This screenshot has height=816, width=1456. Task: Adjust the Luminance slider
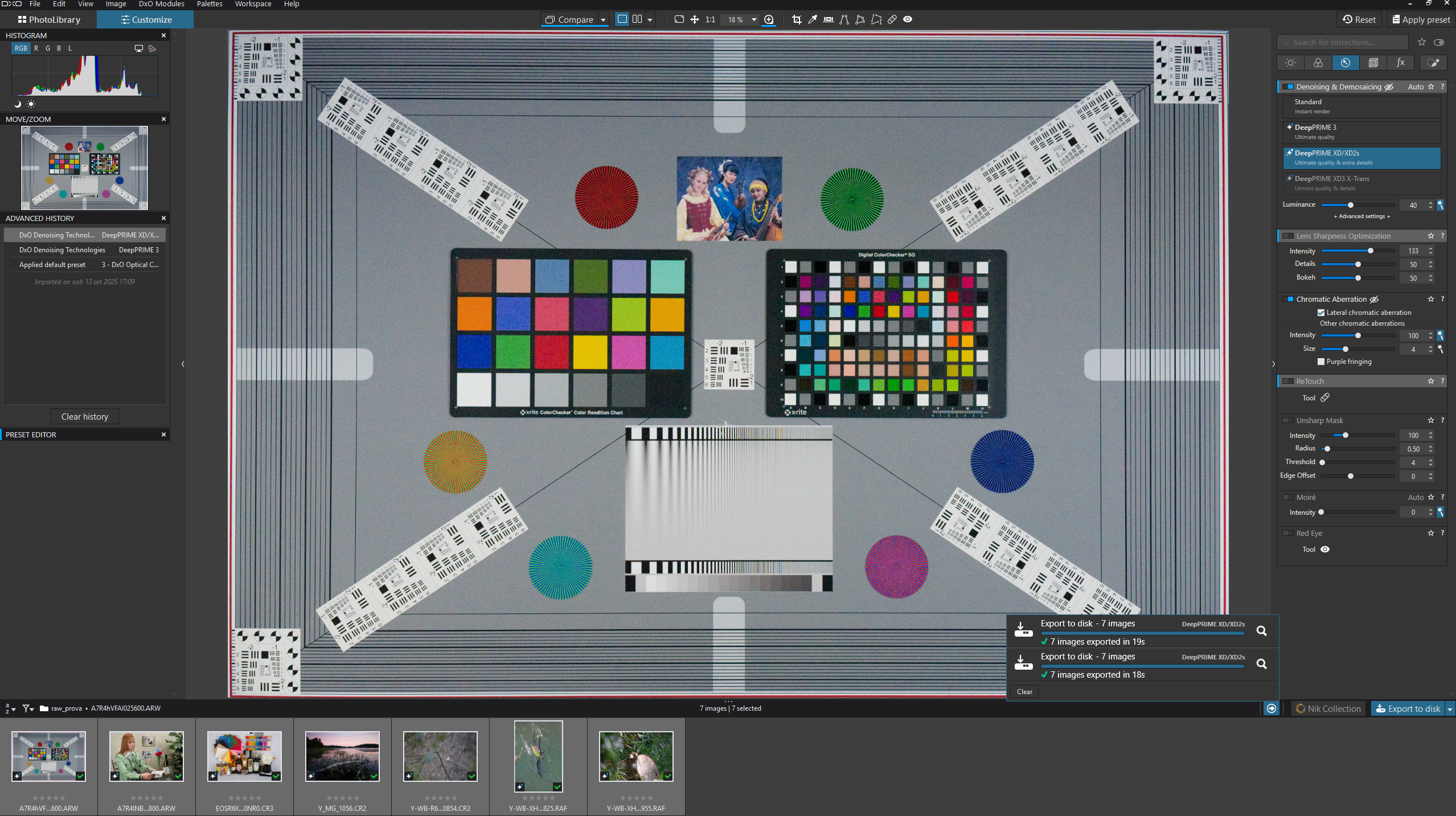pos(1350,205)
